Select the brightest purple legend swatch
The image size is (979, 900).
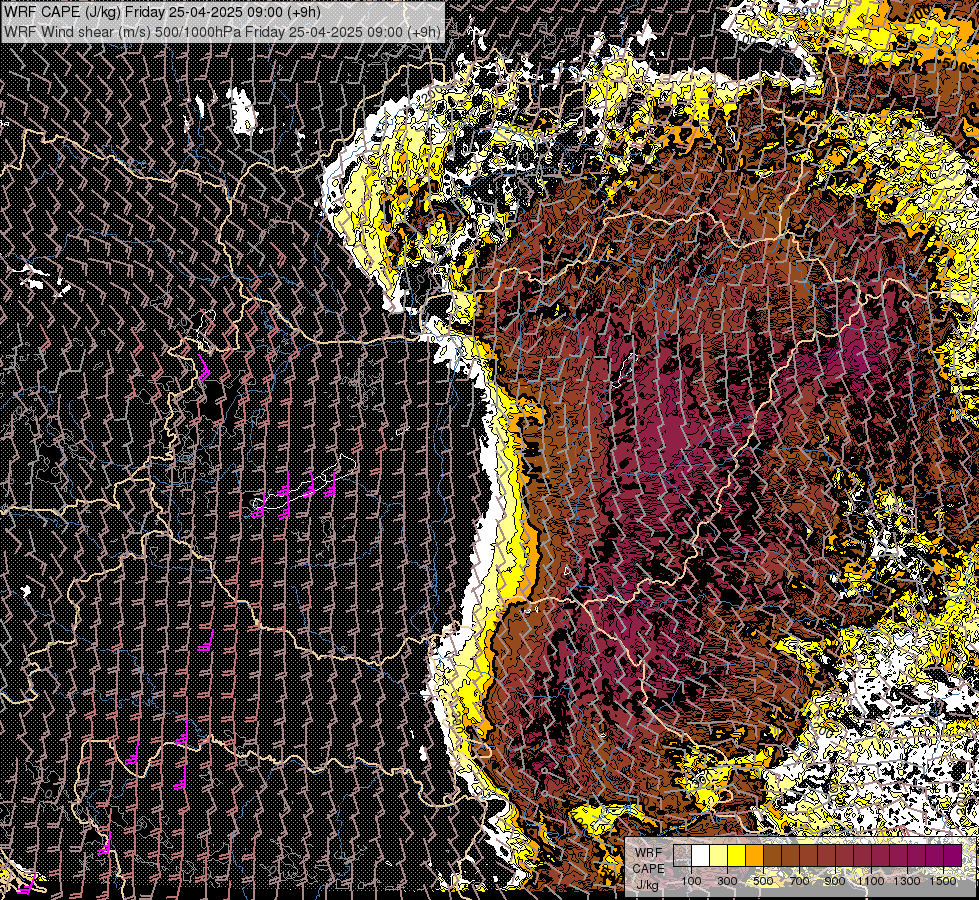[953, 855]
